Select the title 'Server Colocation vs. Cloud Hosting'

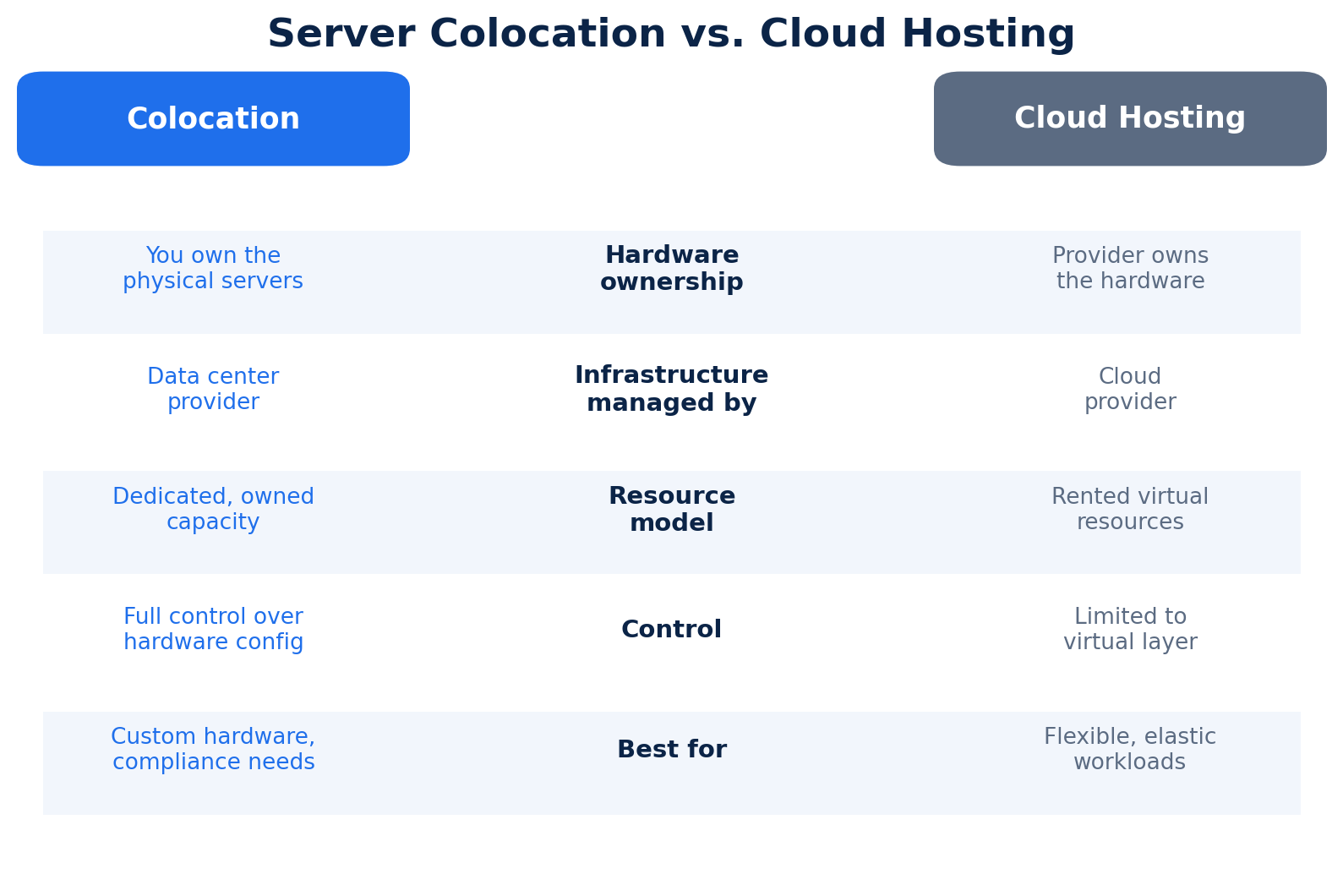671,35
